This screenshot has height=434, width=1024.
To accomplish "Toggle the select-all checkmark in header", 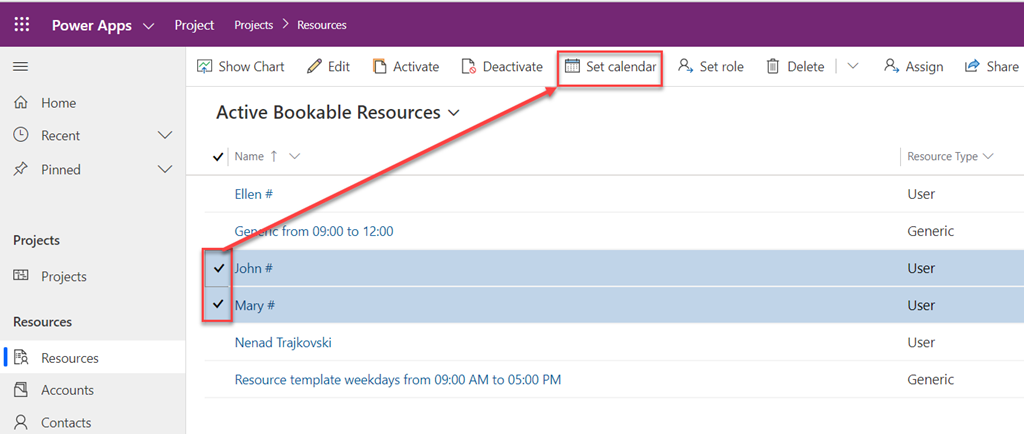I will click(218, 157).
